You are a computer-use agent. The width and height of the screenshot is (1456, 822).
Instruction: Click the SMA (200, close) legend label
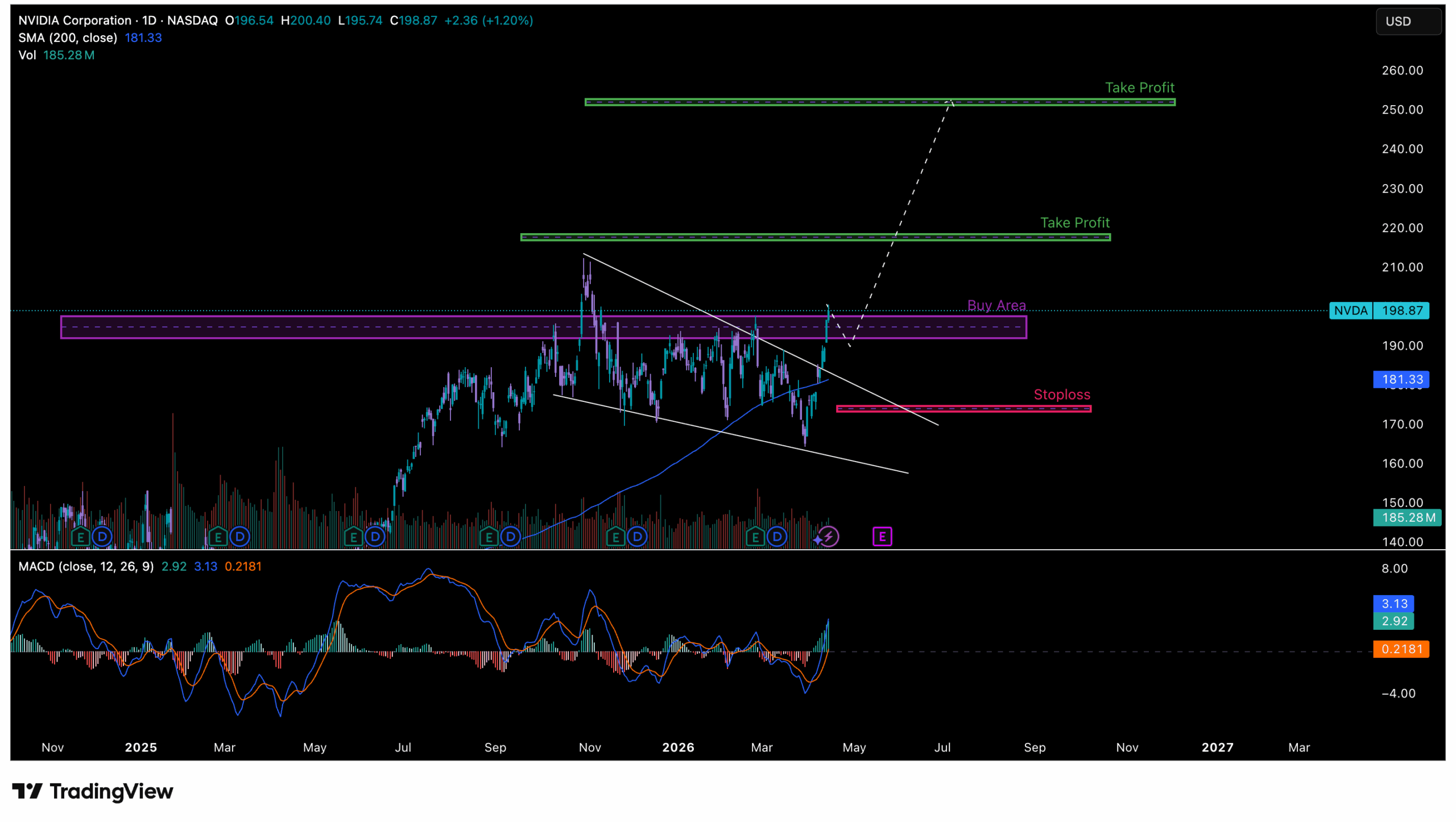[x=68, y=38]
